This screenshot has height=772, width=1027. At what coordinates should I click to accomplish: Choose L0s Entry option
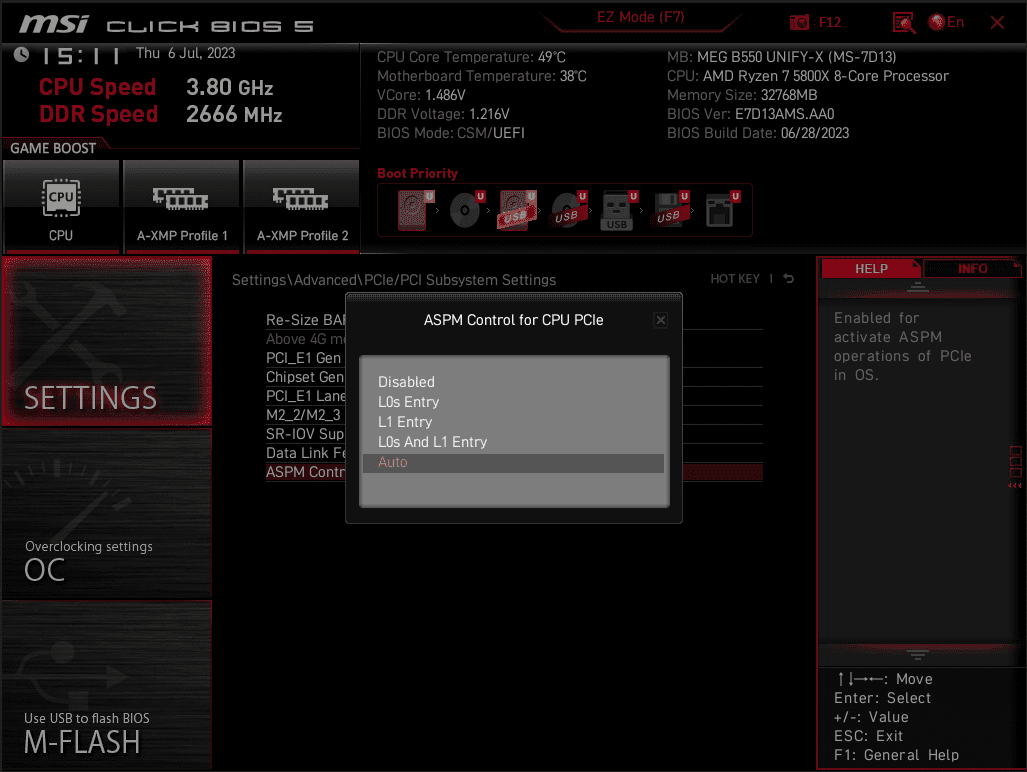(x=513, y=402)
